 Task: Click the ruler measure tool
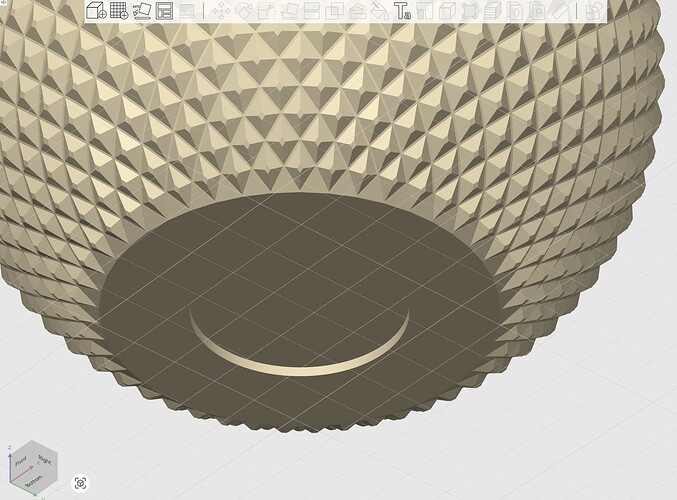pyautogui.click(x=560, y=11)
